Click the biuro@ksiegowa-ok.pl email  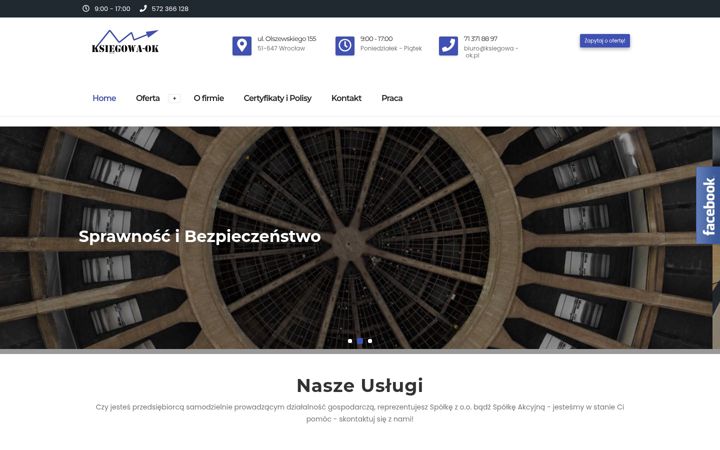(491, 51)
